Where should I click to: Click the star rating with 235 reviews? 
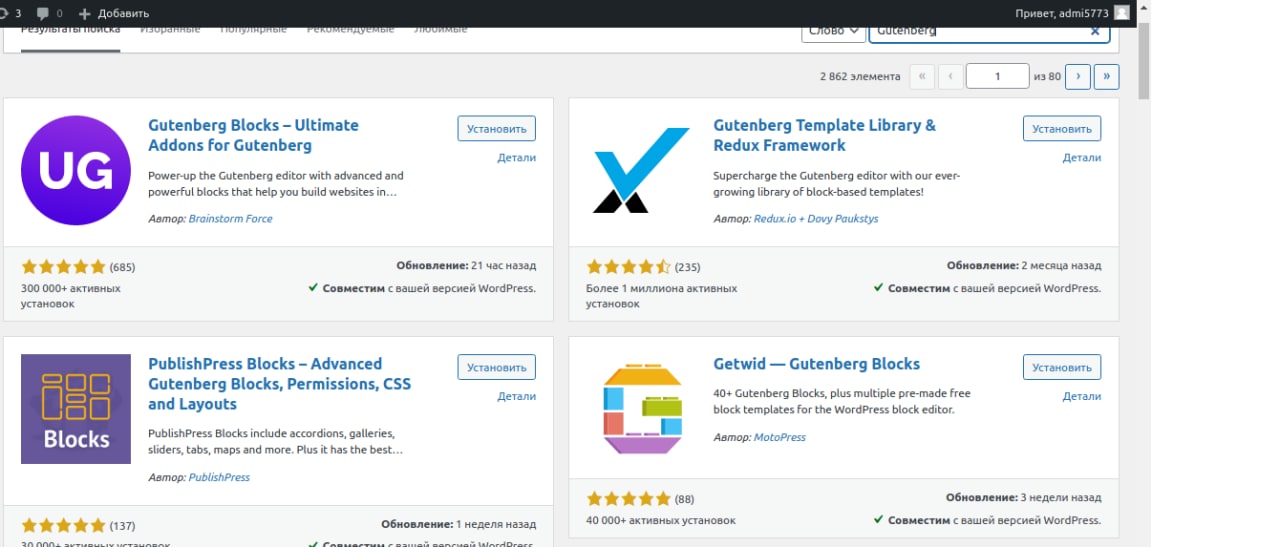(x=628, y=267)
